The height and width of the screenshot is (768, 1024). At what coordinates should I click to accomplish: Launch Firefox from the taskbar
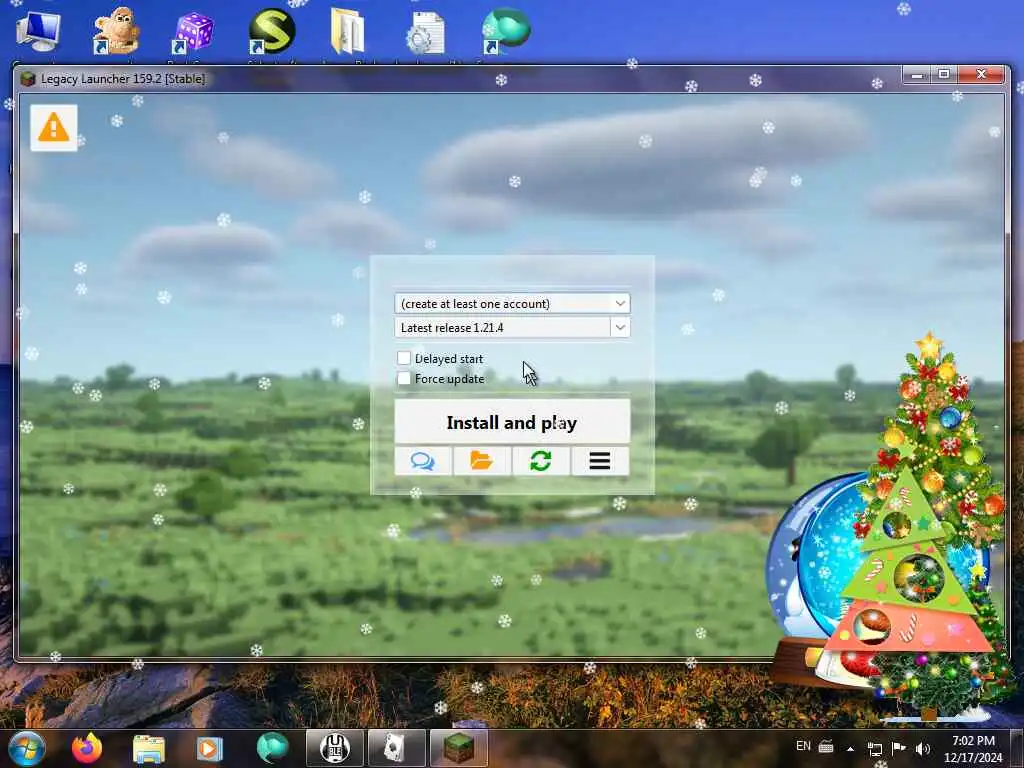click(x=87, y=748)
